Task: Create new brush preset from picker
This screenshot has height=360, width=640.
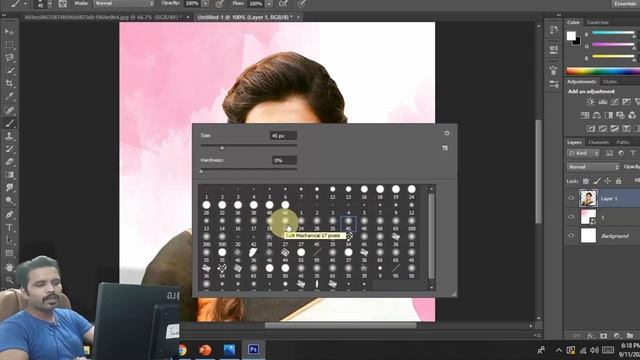Action: pos(445,148)
